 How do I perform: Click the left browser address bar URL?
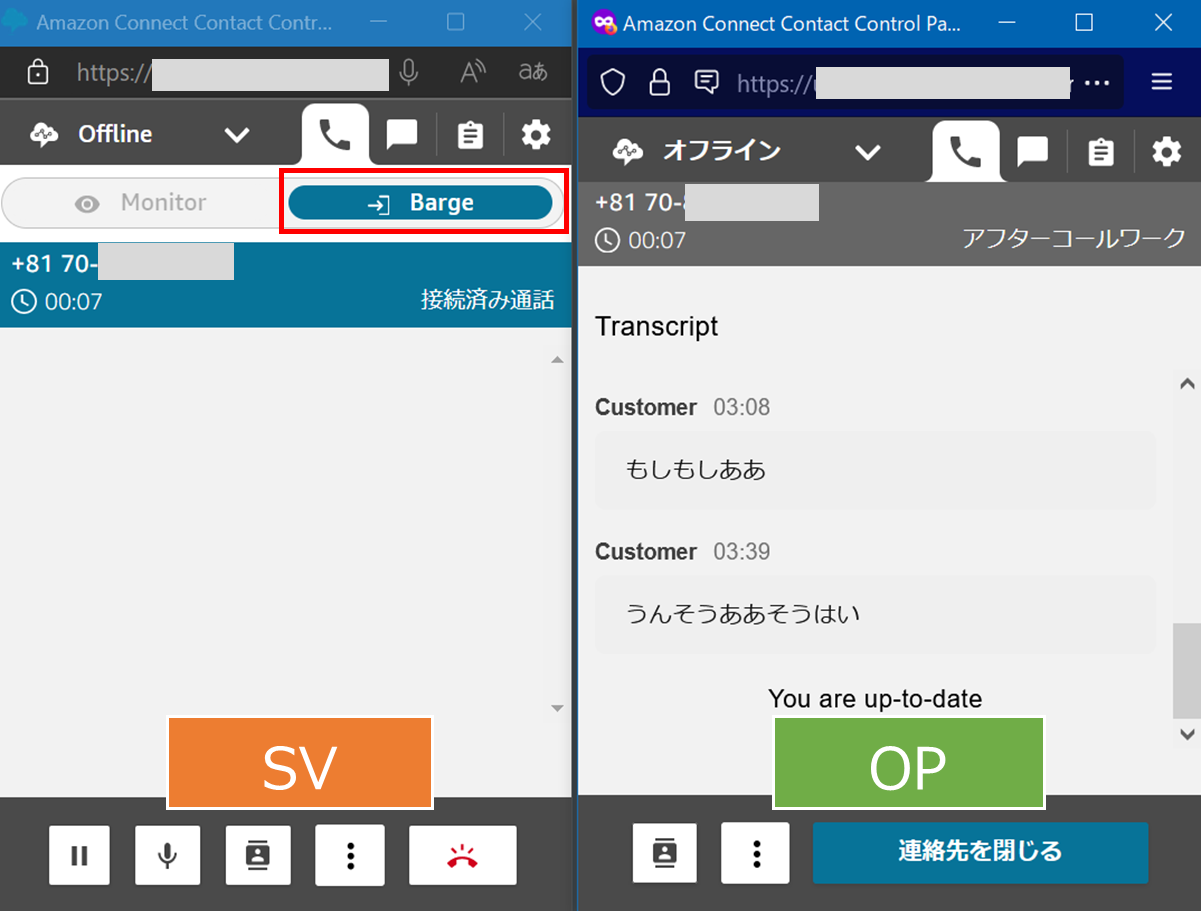point(232,73)
